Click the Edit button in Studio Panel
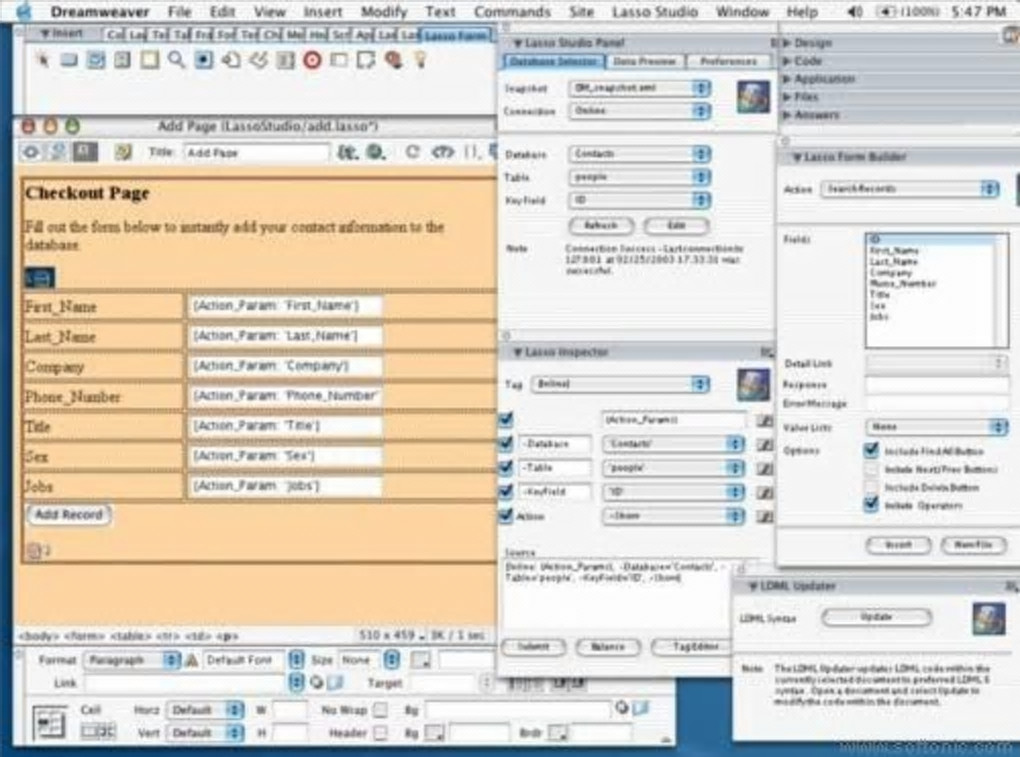The image size is (1020, 757). pos(677,226)
